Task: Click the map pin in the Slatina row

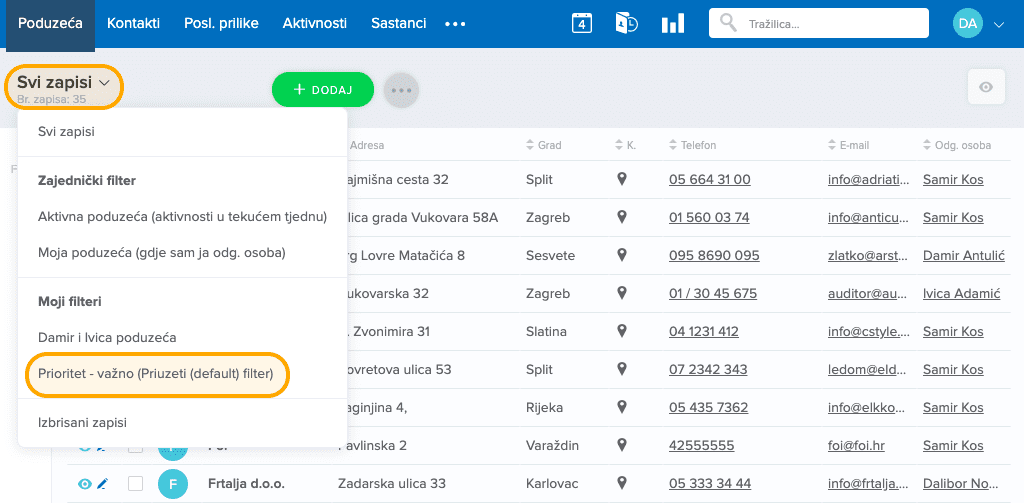Action: tap(622, 331)
